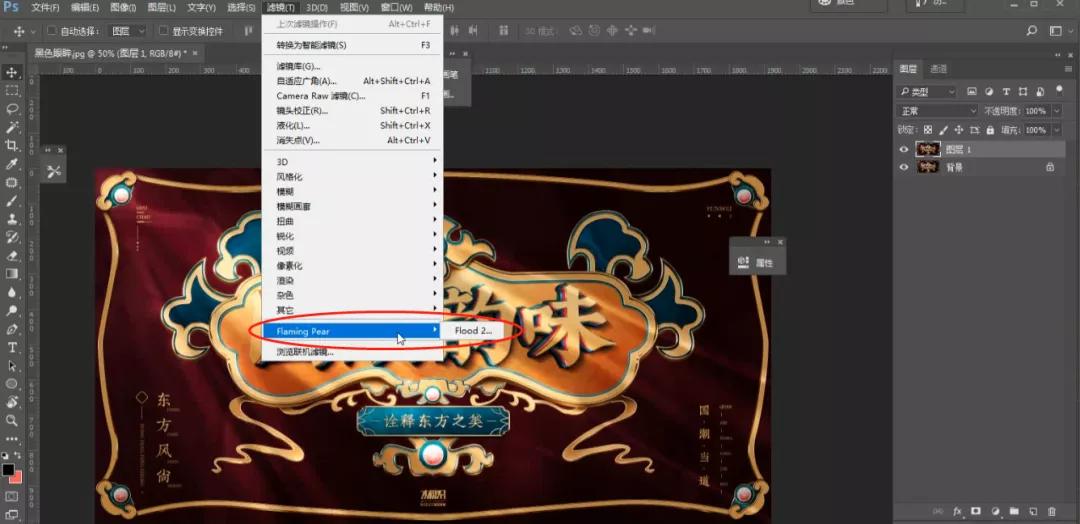Open the 类型 layer filter dropdown

[926, 92]
